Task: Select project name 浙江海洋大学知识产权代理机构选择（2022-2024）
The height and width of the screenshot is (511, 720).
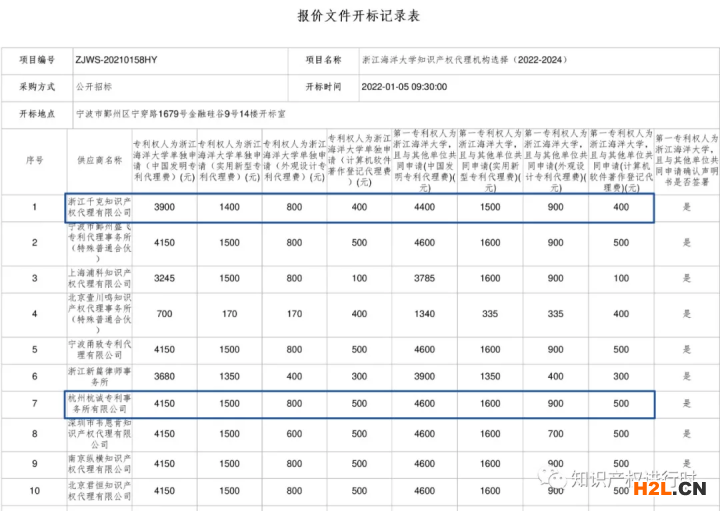Action: click(465, 60)
